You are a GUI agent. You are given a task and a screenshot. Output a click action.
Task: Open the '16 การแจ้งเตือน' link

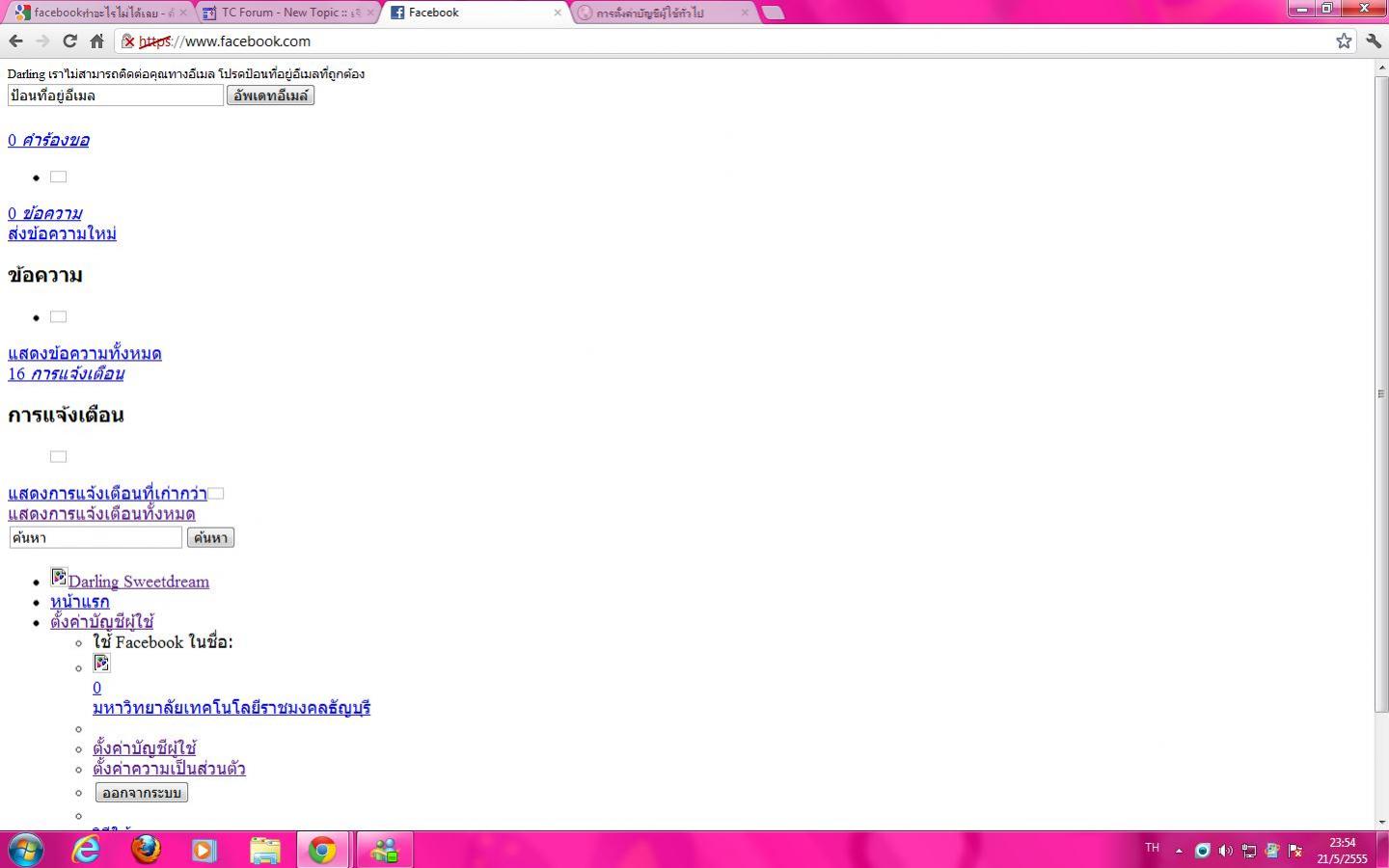pyautogui.click(x=66, y=373)
